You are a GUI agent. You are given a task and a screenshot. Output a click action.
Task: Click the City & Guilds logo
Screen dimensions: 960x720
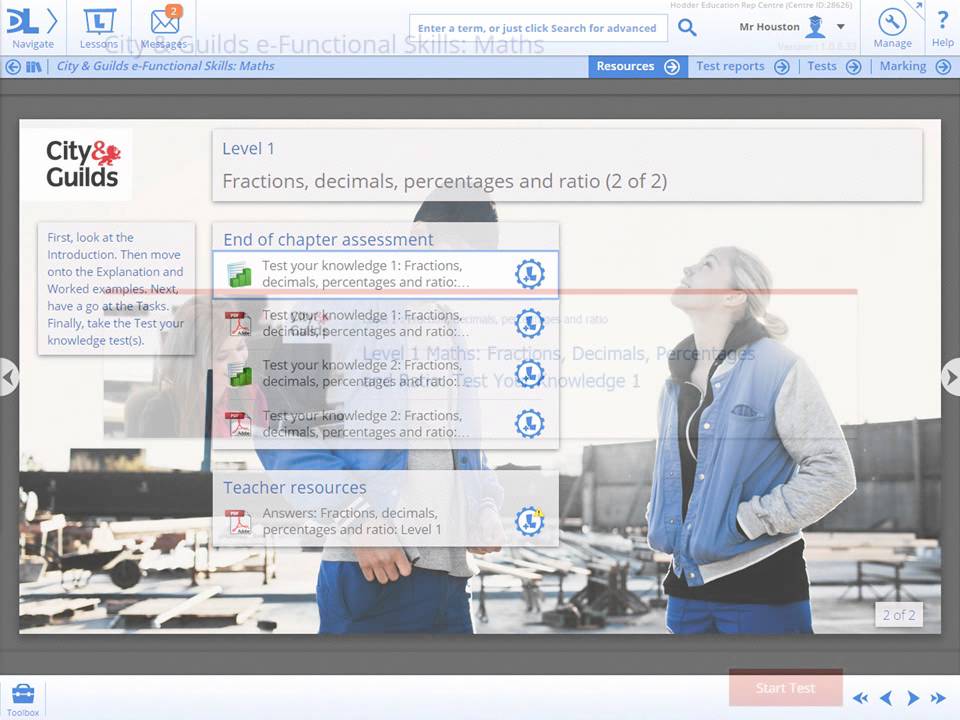pos(82,164)
